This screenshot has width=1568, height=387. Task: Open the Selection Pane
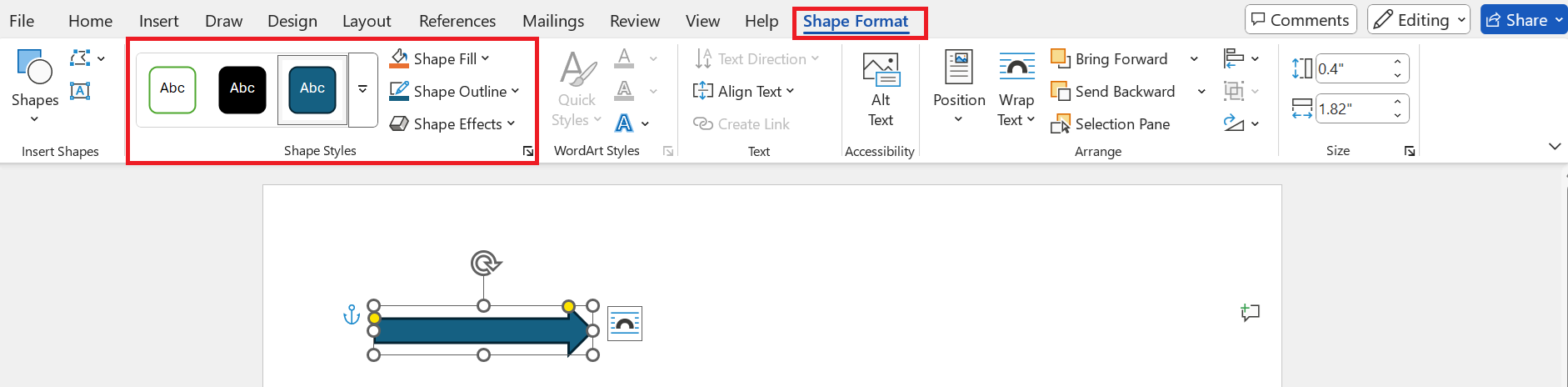click(1111, 123)
